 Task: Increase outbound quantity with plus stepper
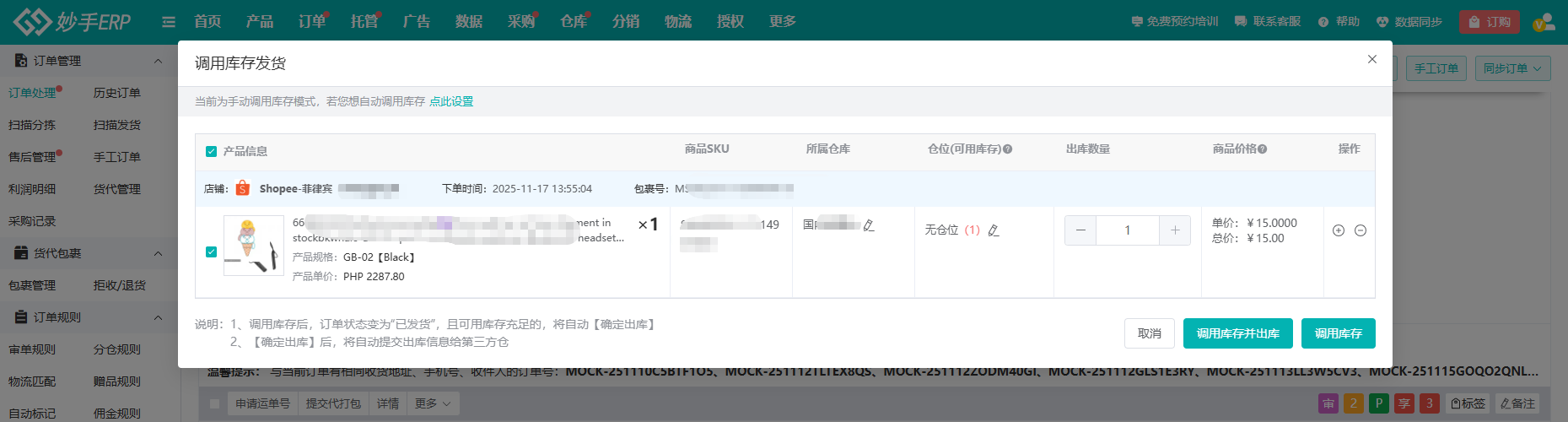tap(1175, 230)
